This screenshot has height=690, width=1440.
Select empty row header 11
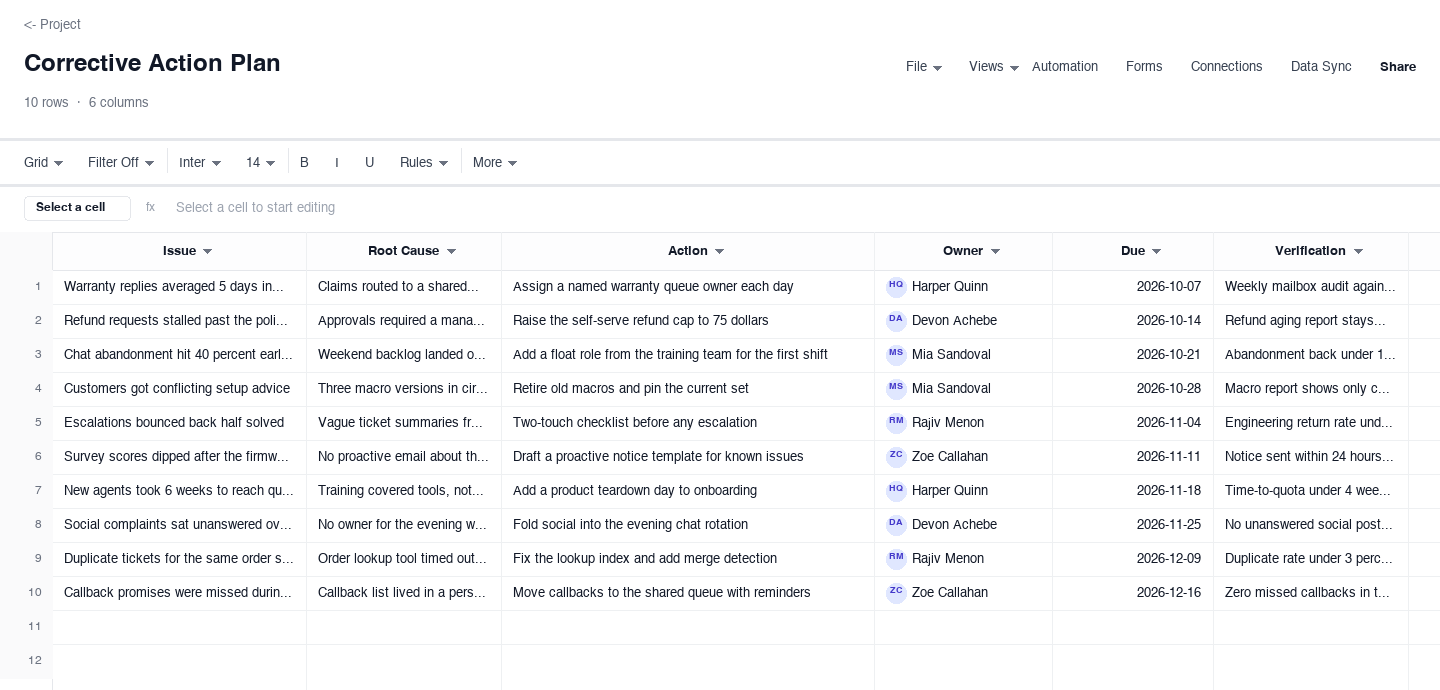(26, 627)
